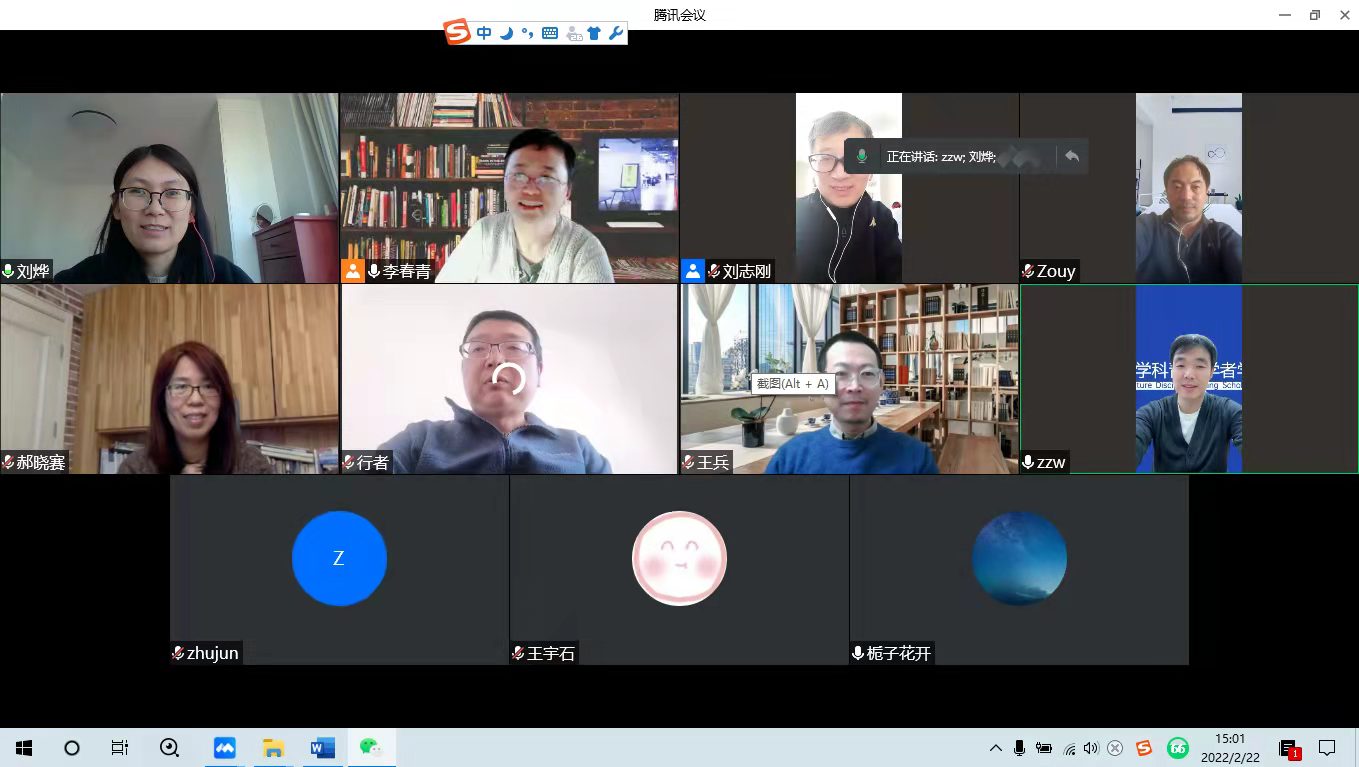Viewport: 1359px width, 767px height.
Task: Click the 截图(Alt + A) screenshot tooltip
Action: point(792,383)
